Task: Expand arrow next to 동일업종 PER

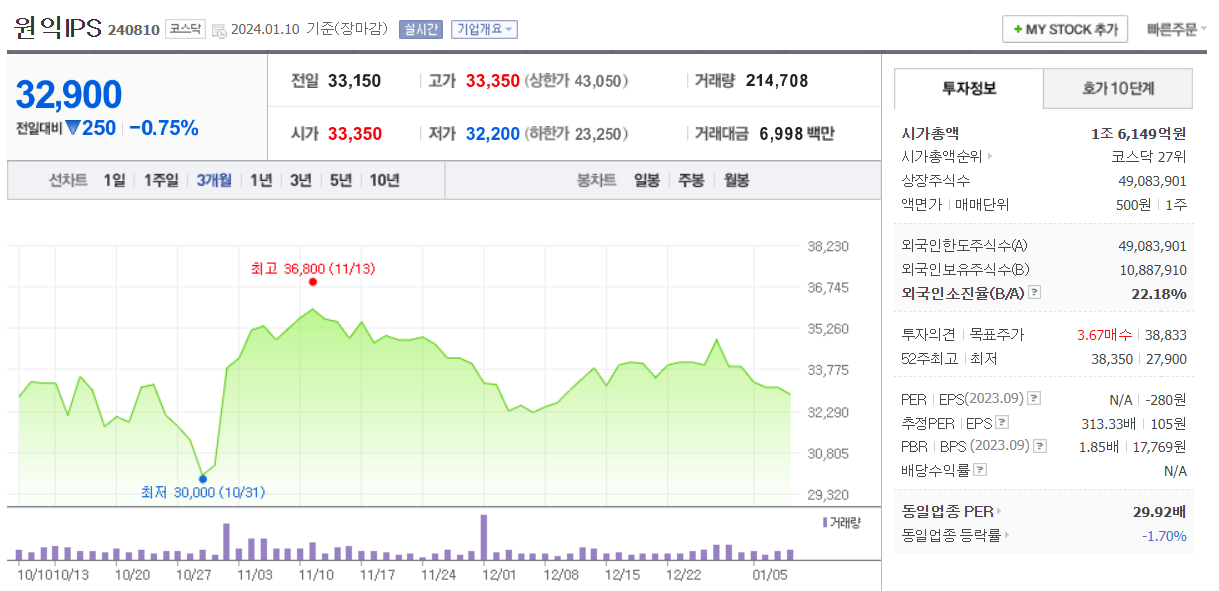Action: (x=999, y=511)
